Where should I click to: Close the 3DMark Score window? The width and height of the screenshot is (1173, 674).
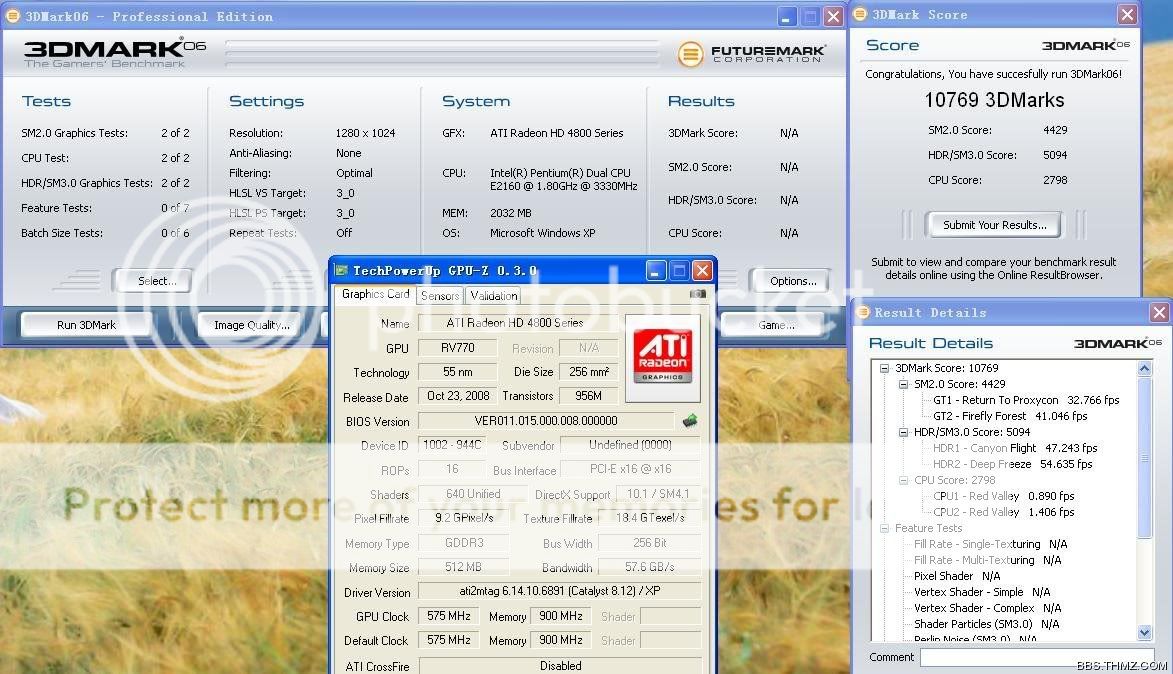coord(1127,14)
